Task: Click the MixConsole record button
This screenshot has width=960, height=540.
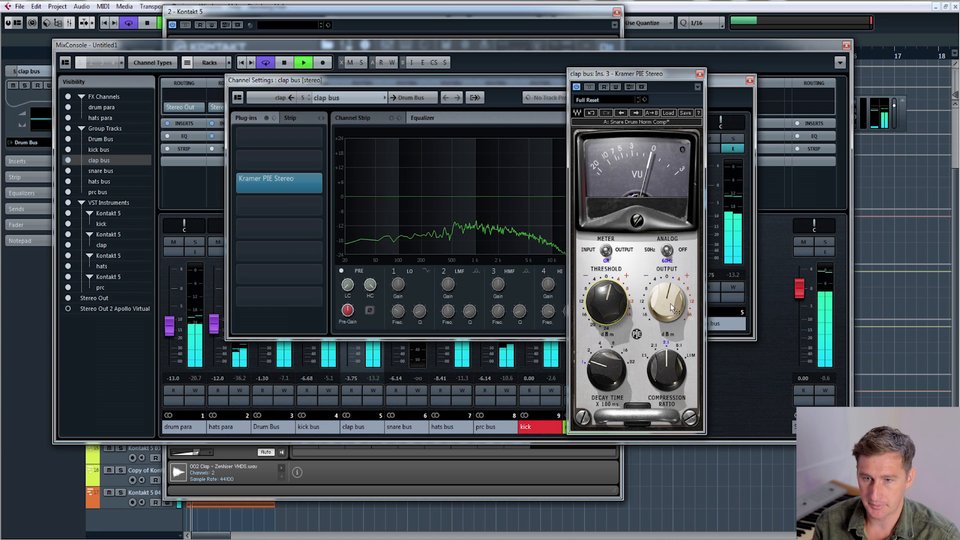Action: tap(323, 62)
